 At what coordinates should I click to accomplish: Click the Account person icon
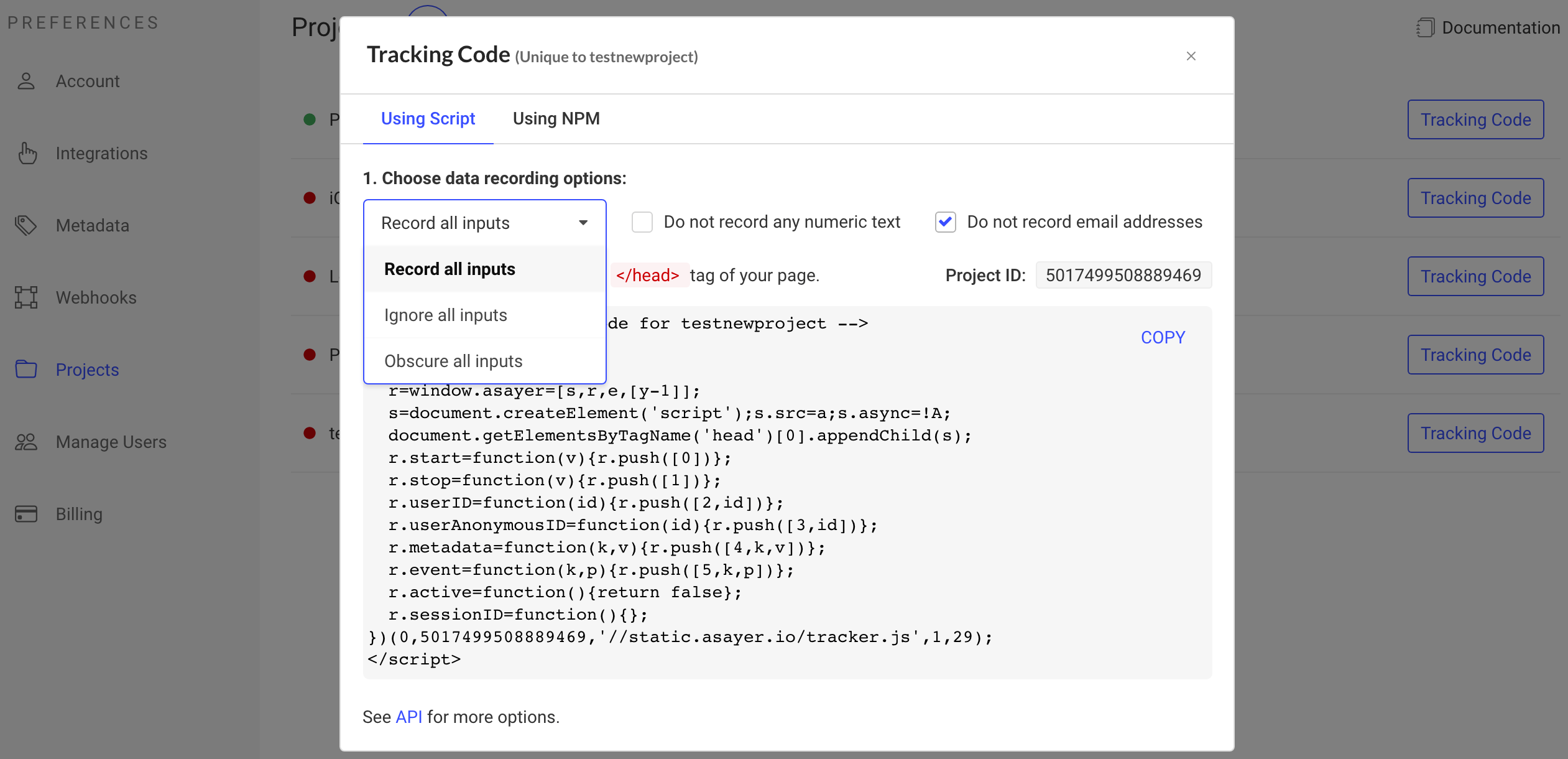[x=26, y=81]
